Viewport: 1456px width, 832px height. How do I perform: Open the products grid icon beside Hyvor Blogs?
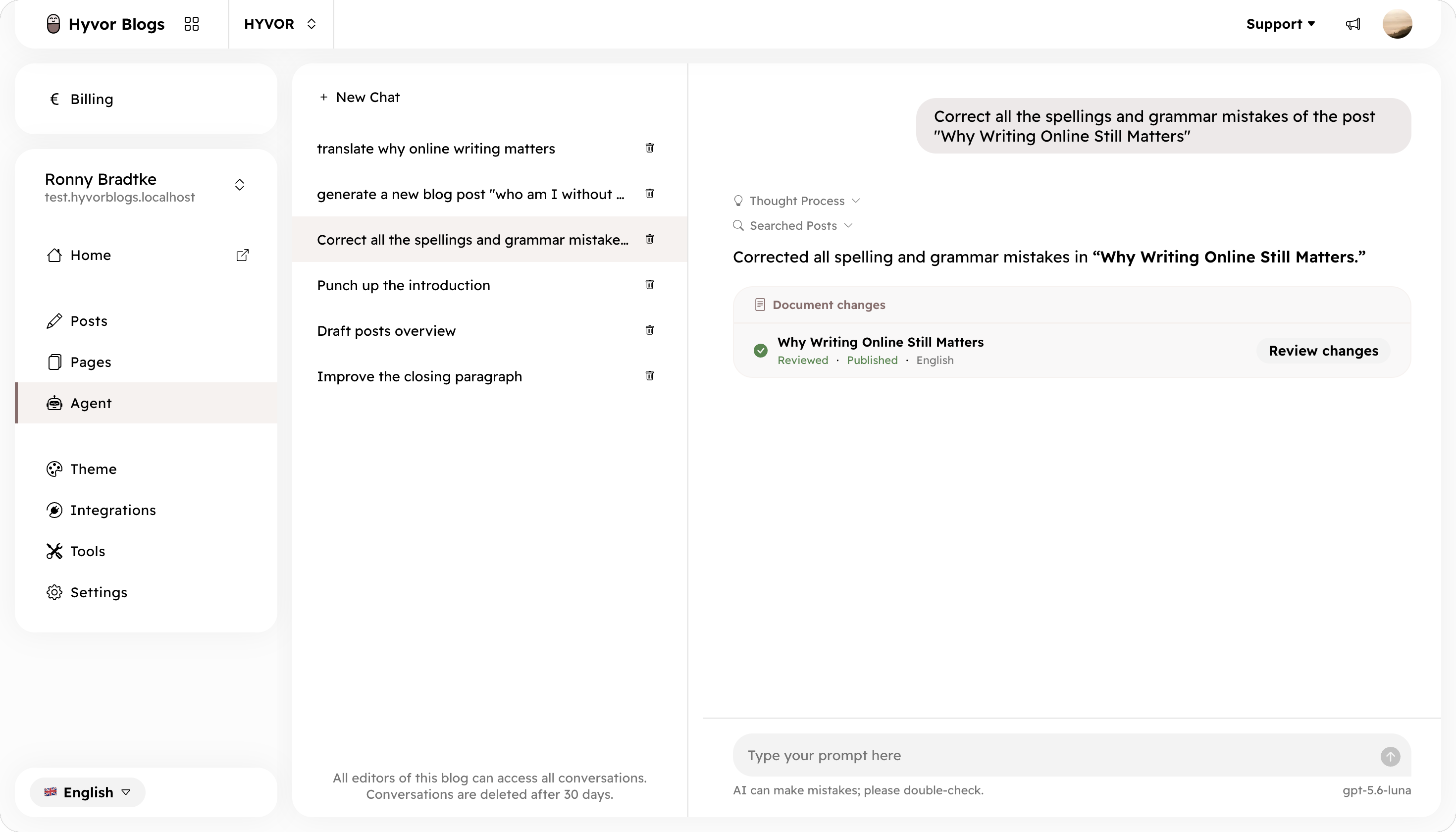pos(192,24)
